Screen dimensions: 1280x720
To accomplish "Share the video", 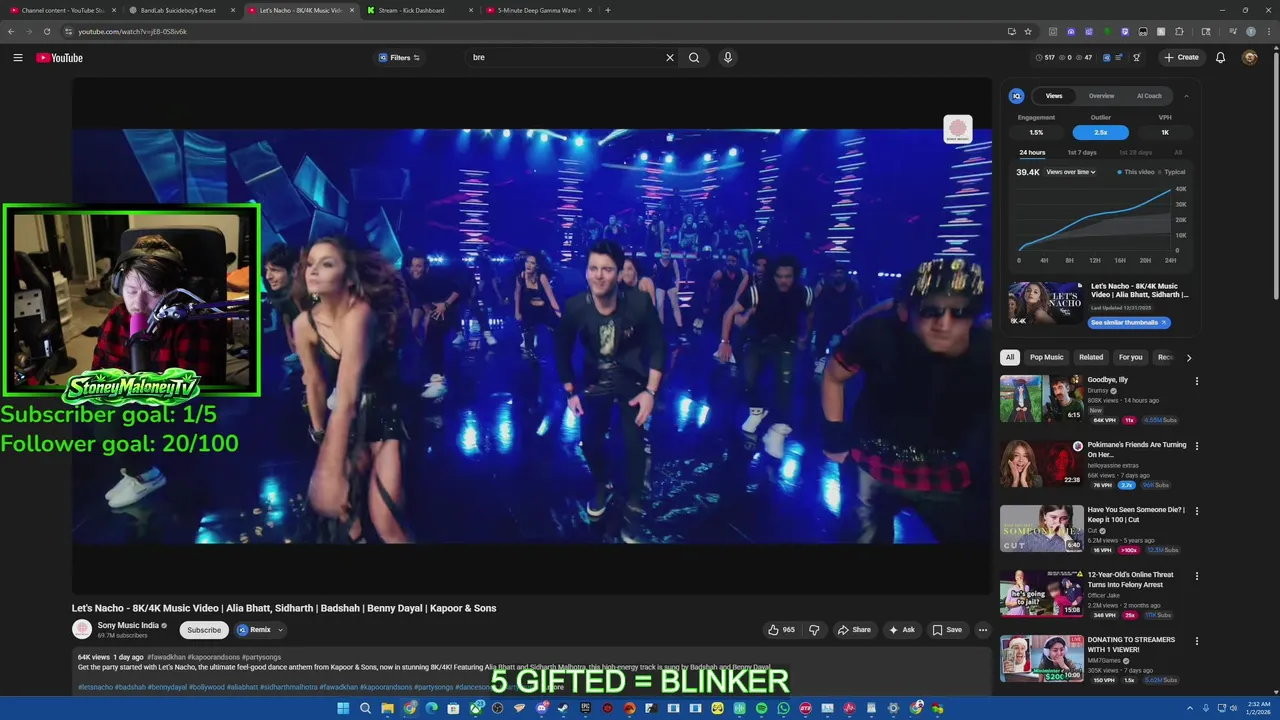I will pos(854,630).
